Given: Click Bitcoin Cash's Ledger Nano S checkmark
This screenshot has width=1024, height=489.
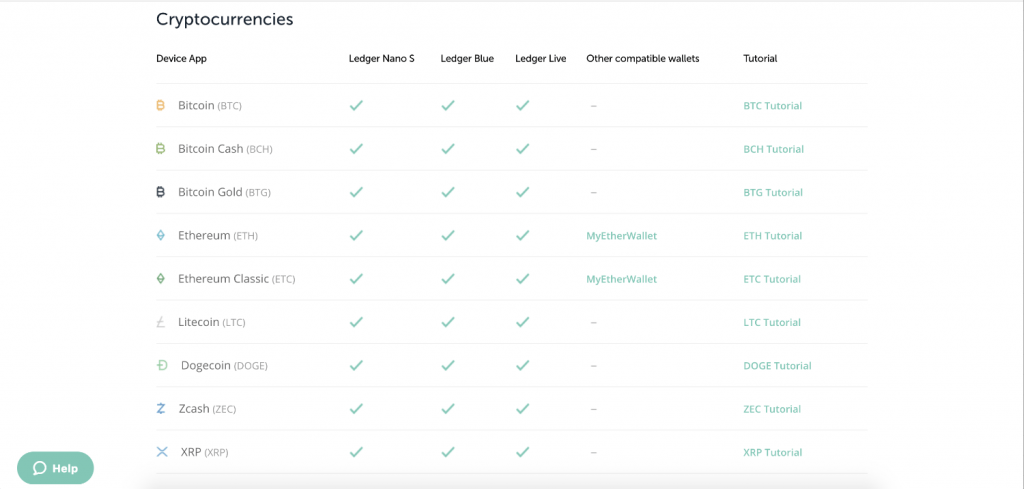Looking at the screenshot, I should click(x=356, y=149).
